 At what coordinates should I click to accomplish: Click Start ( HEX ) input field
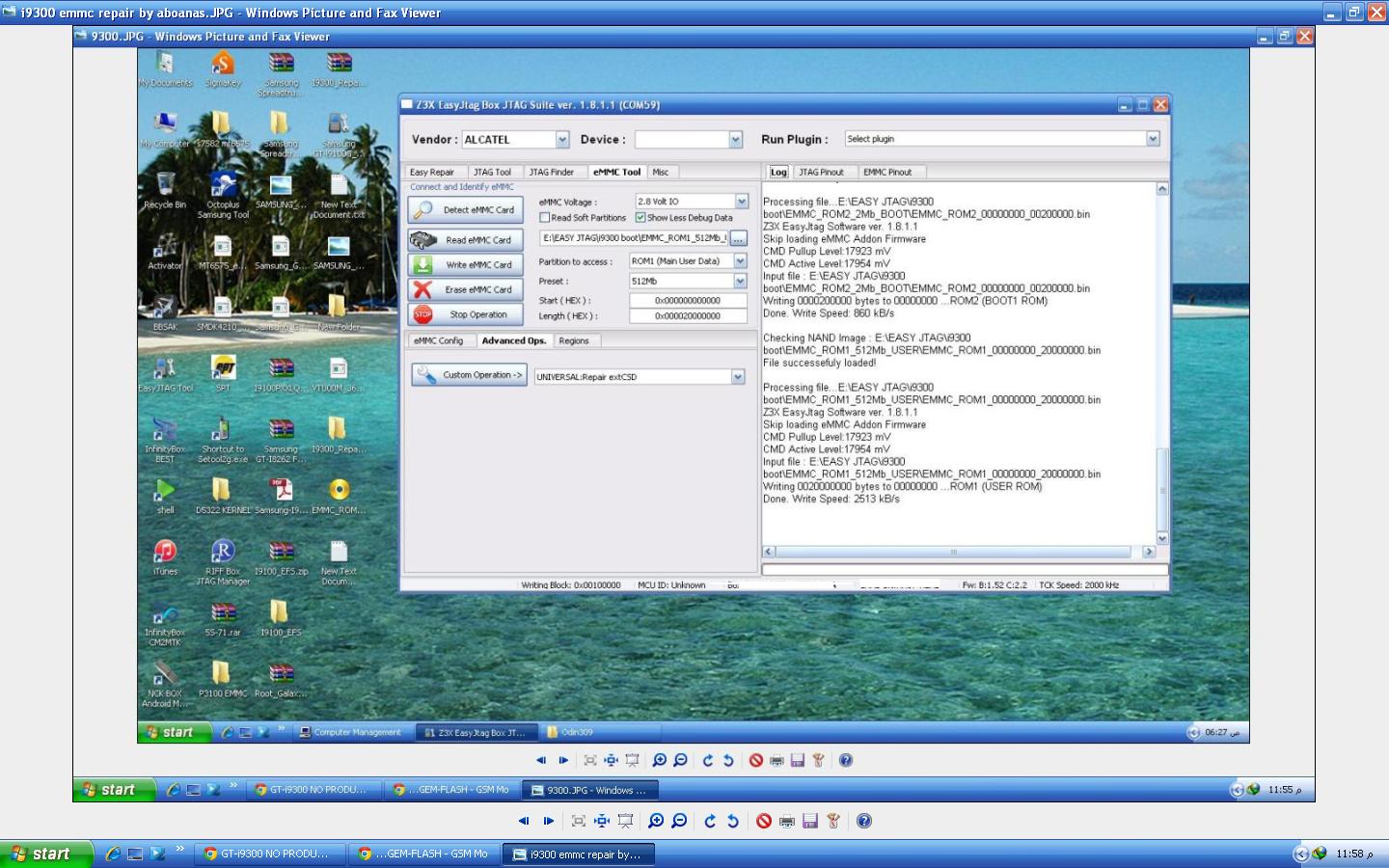(688, 301)
